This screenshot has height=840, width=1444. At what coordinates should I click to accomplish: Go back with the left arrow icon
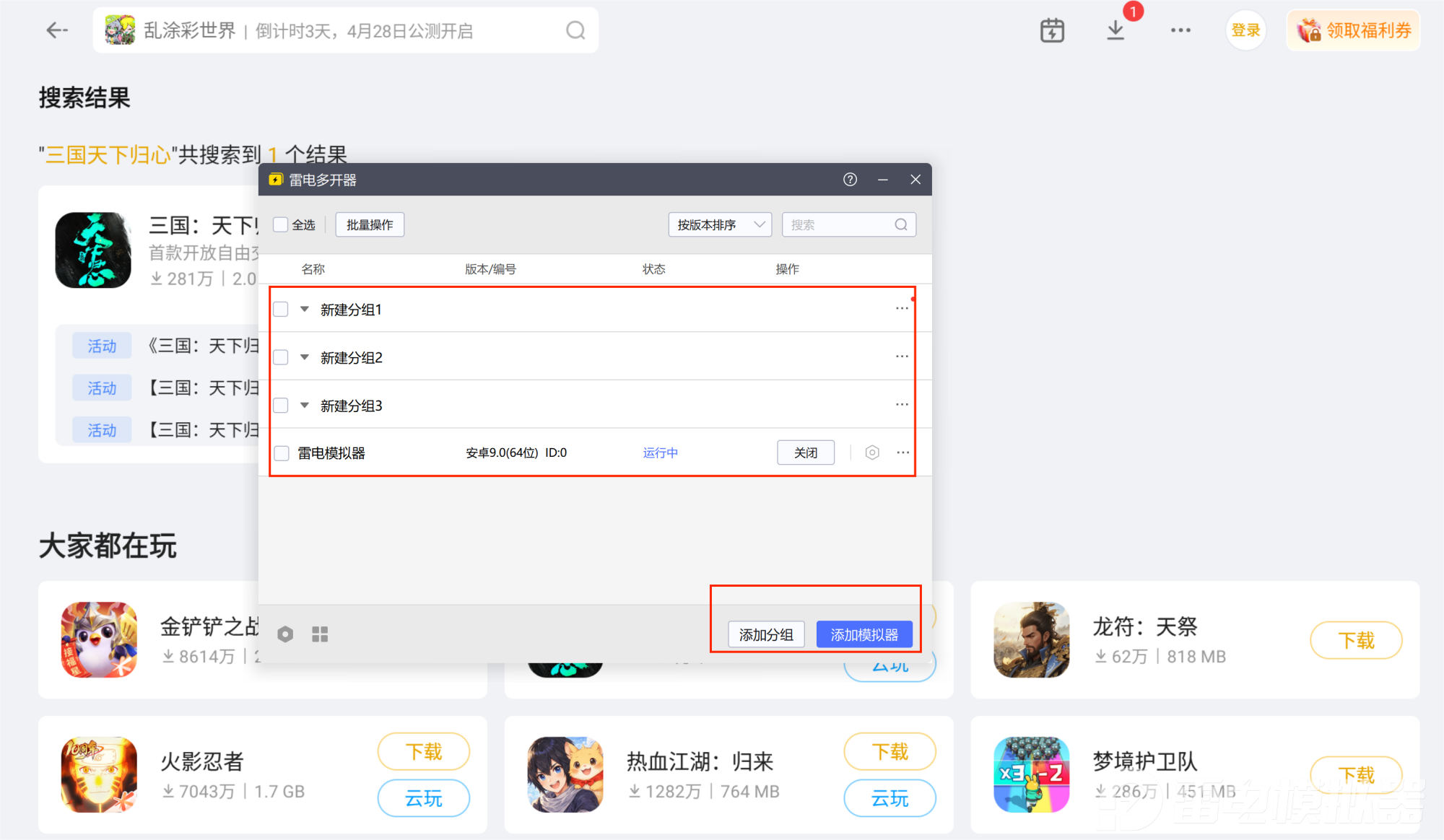point(57,30)
